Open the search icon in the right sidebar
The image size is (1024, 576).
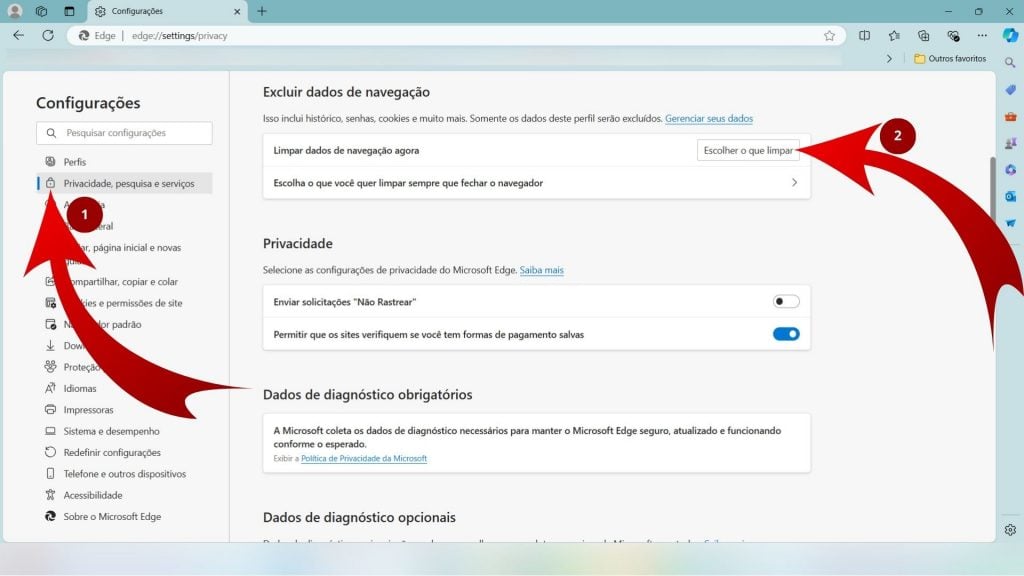[1011, 62]
